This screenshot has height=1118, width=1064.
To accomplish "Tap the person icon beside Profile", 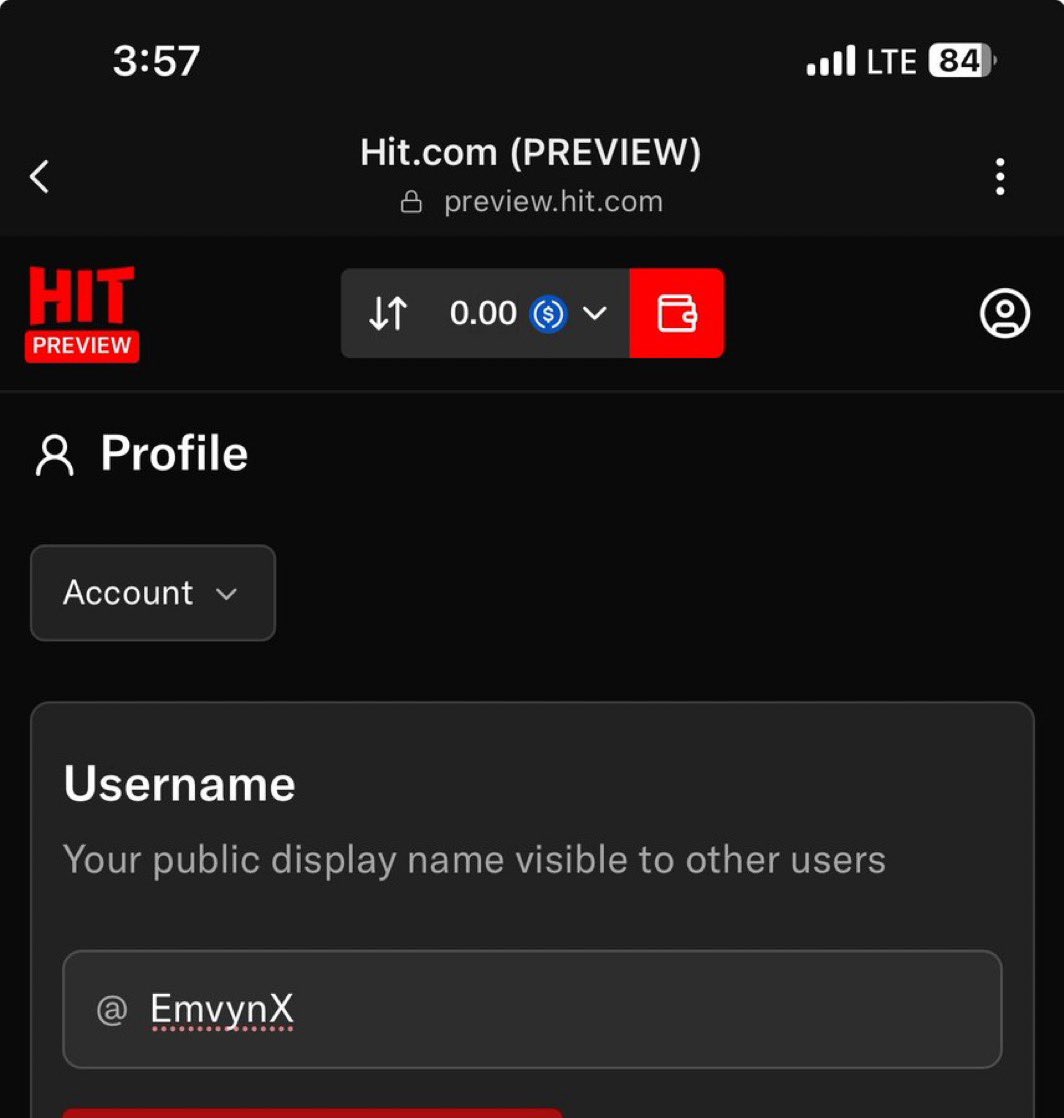I will point(54,455).
